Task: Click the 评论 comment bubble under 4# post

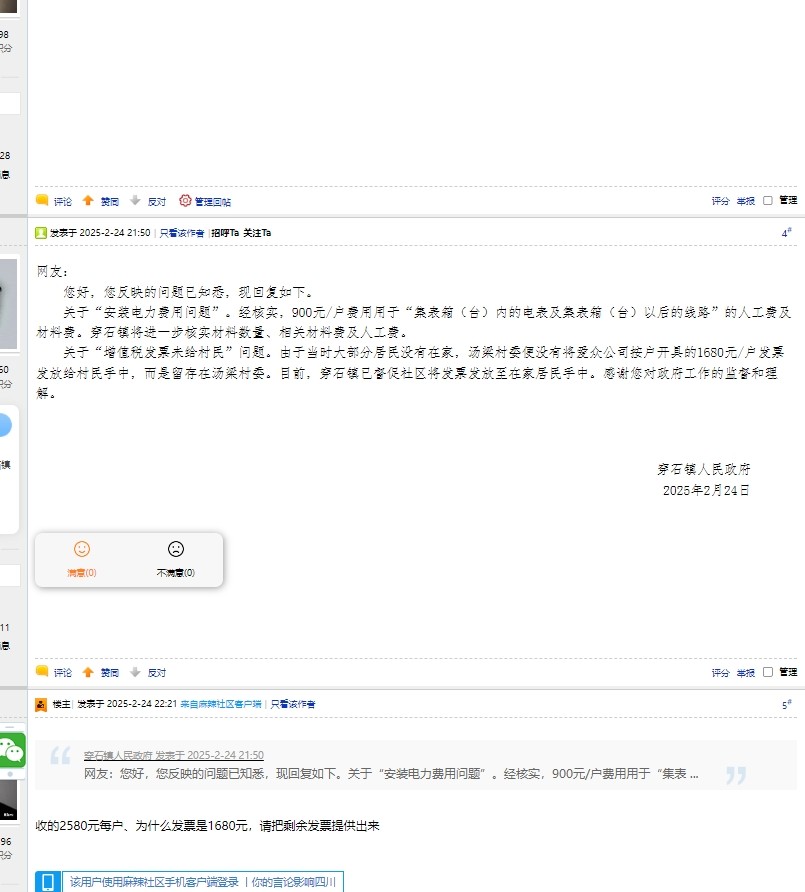Action: pyautogui.click(x=42, y=673)
